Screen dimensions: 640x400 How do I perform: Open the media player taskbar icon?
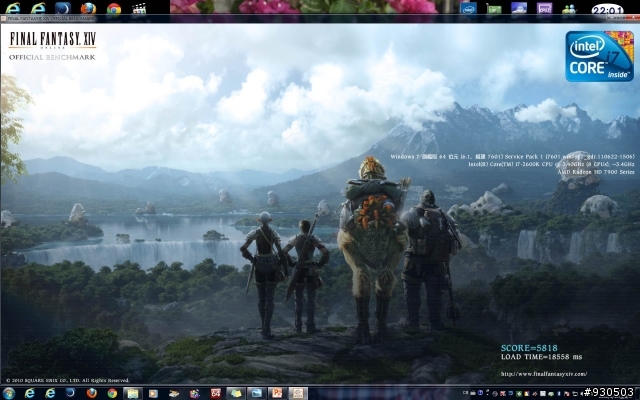(x=153, y=393)
